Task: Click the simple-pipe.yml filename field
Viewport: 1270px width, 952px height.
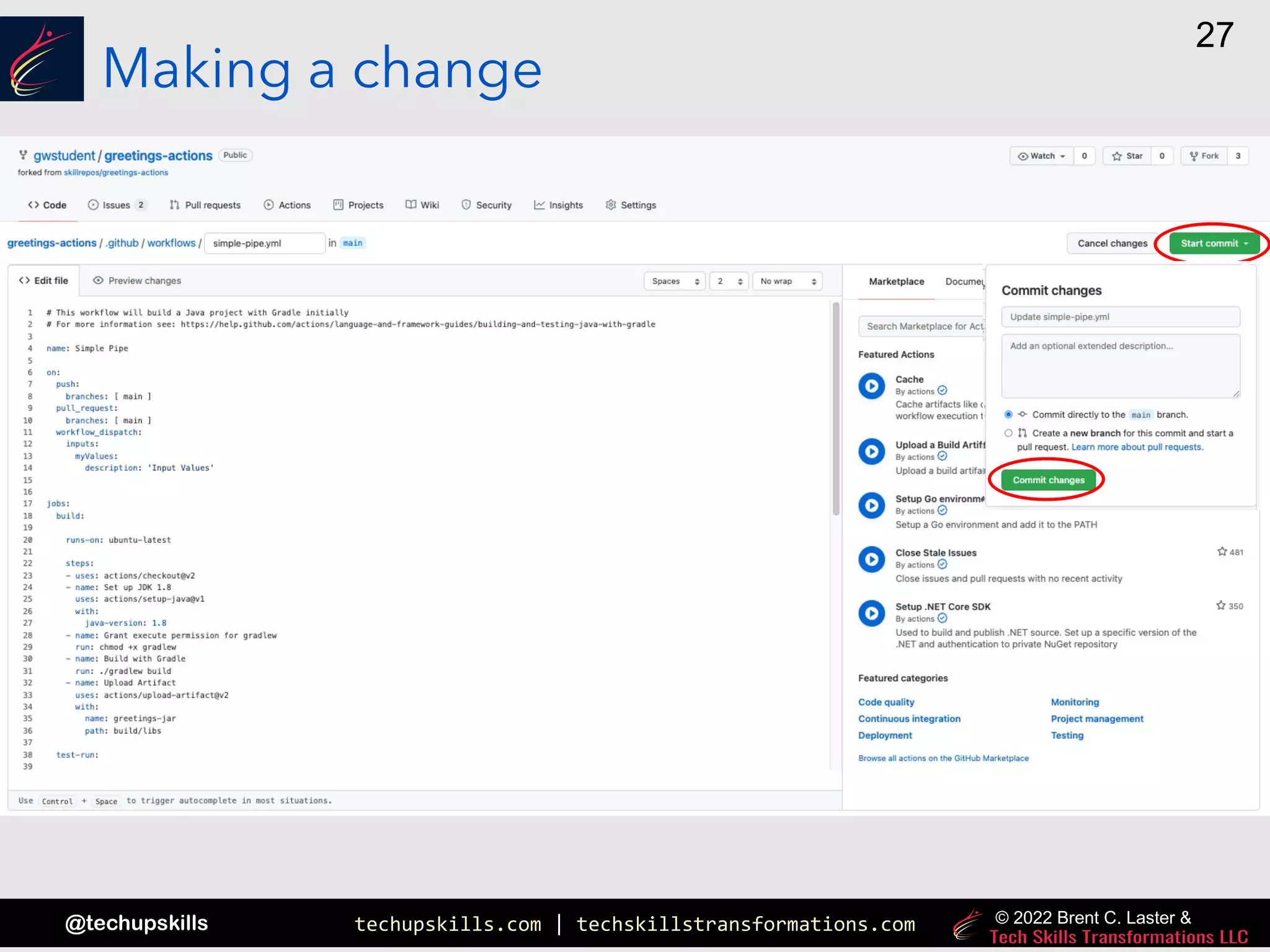Action: (x=265, y=244)
